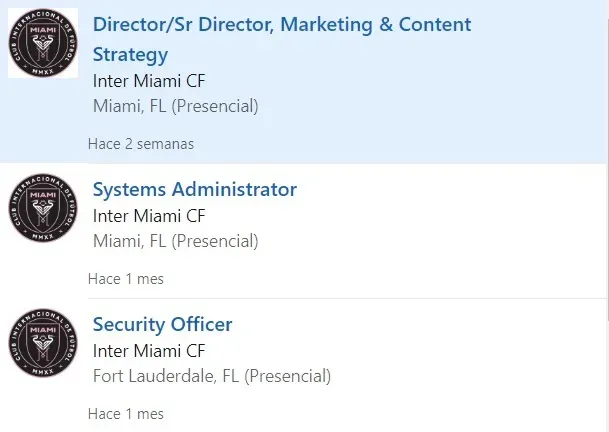Click the word 'Strategy' in the first job title
609x432 pixels.
pyautogui.click(x=130, y=55)
